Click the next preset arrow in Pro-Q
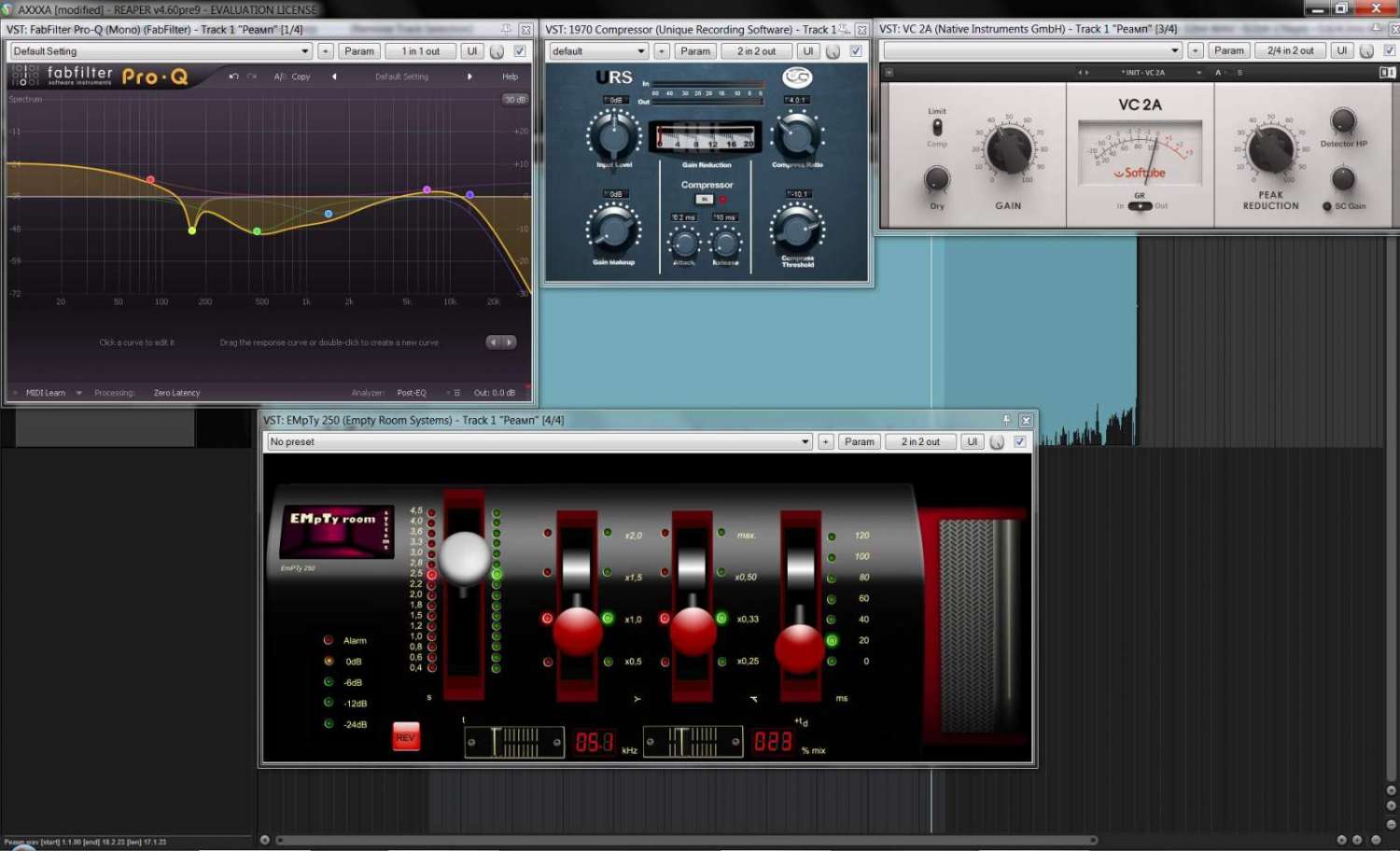1400x851 pixels. [469, 77]
